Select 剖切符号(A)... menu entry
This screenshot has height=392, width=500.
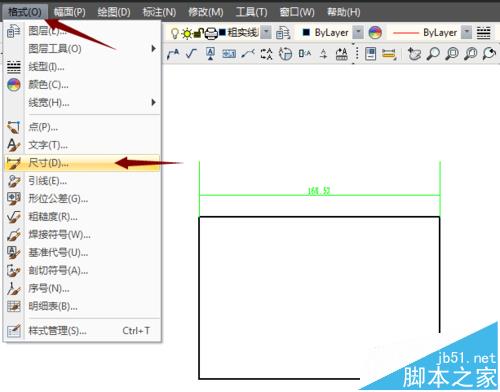pyautogui.click(x=82, y=270)
